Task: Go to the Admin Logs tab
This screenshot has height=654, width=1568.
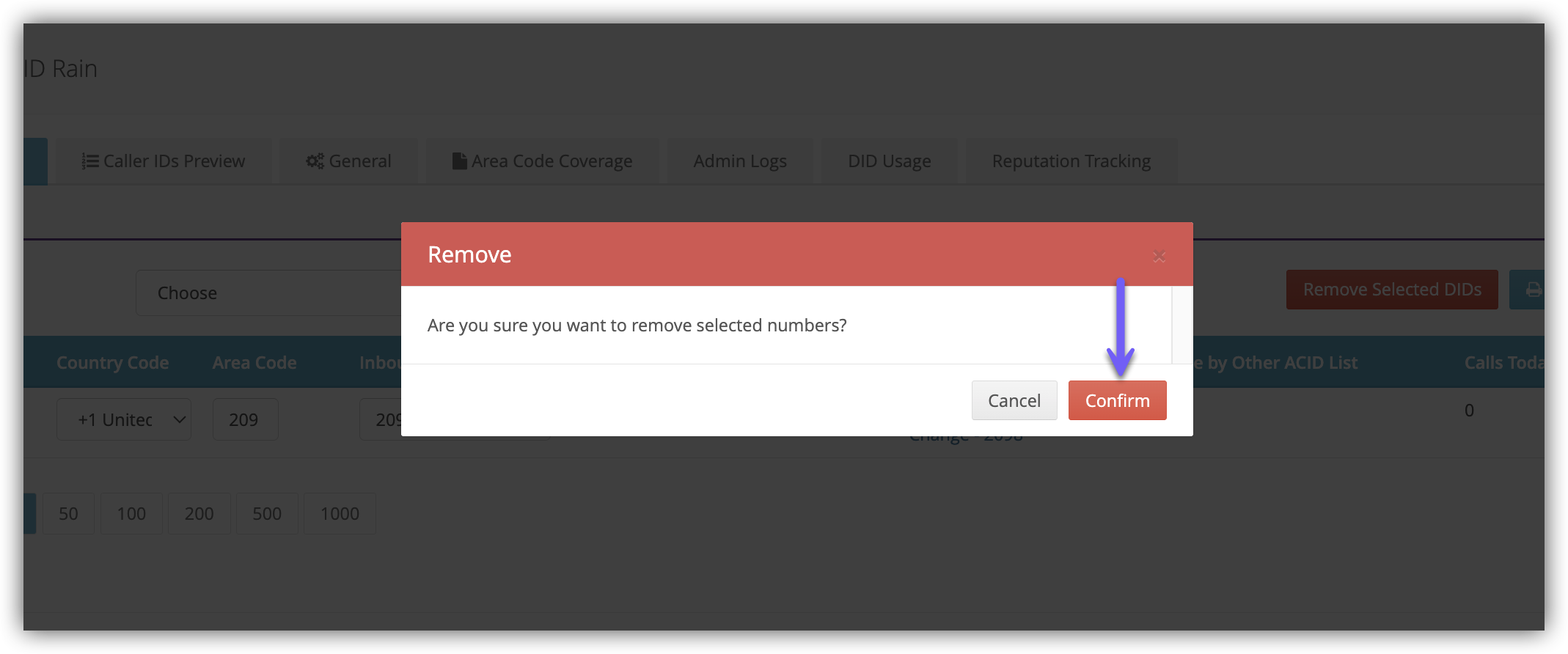Action: [739, 161]
